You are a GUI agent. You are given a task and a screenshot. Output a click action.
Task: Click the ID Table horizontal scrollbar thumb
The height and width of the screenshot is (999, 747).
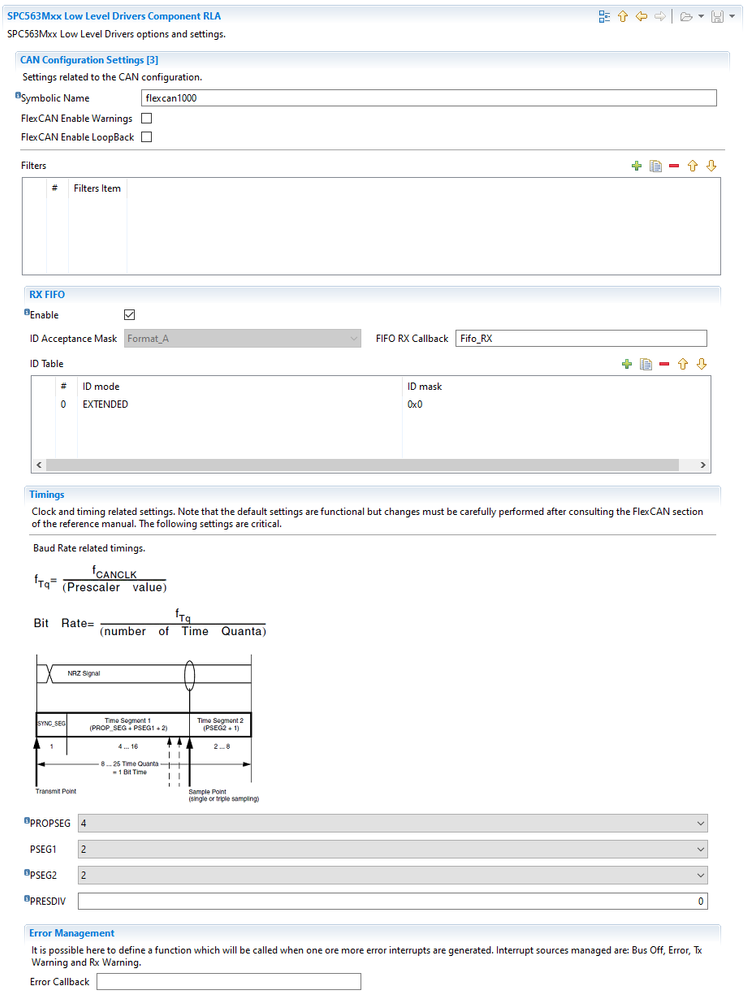363,465
